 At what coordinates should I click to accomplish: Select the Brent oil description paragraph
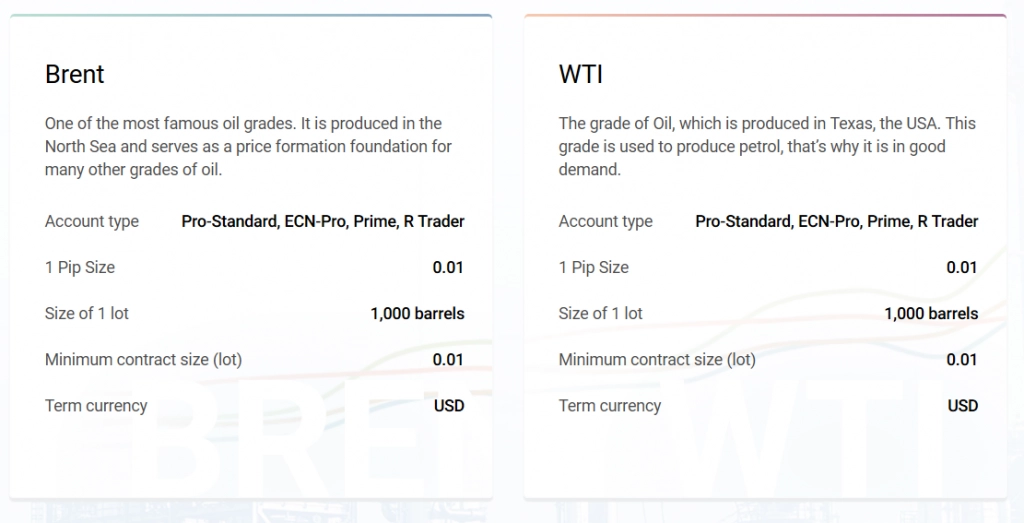(248, 146)
